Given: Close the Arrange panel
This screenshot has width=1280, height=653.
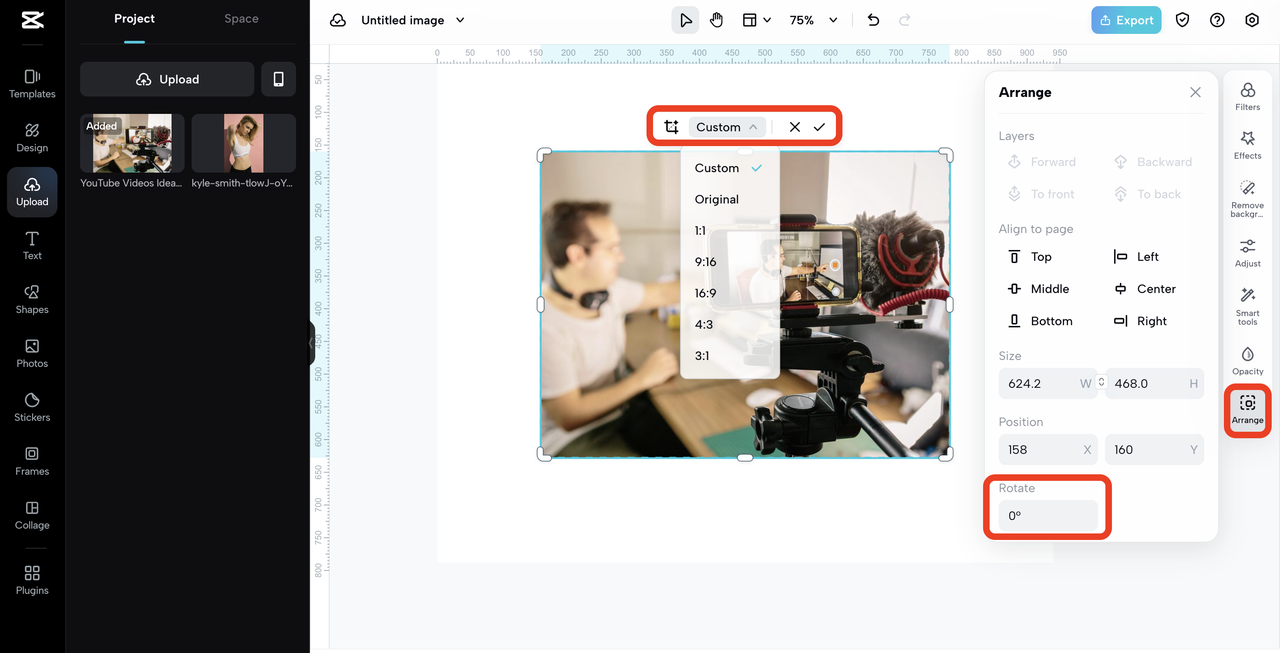Looking at the screenshot, I should [1195, 92].
